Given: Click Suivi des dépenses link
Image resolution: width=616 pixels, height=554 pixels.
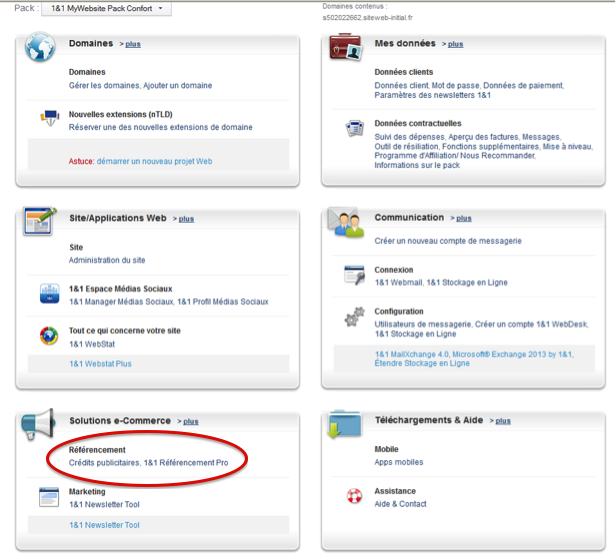Looking at the screenshot, I should [410, 137].
